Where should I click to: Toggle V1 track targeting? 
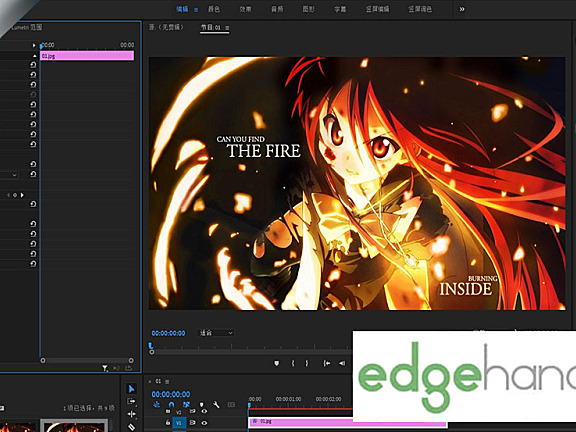(179, 423)
